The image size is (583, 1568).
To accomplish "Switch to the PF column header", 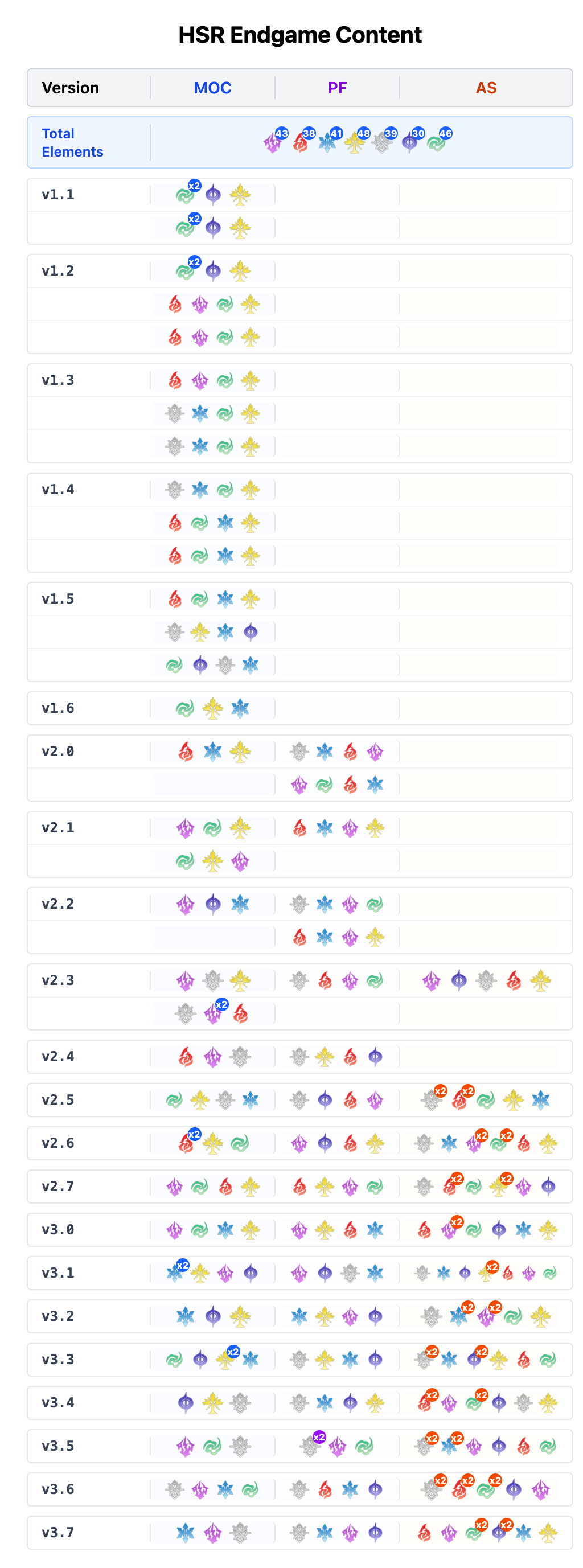I will click(337, 88).
